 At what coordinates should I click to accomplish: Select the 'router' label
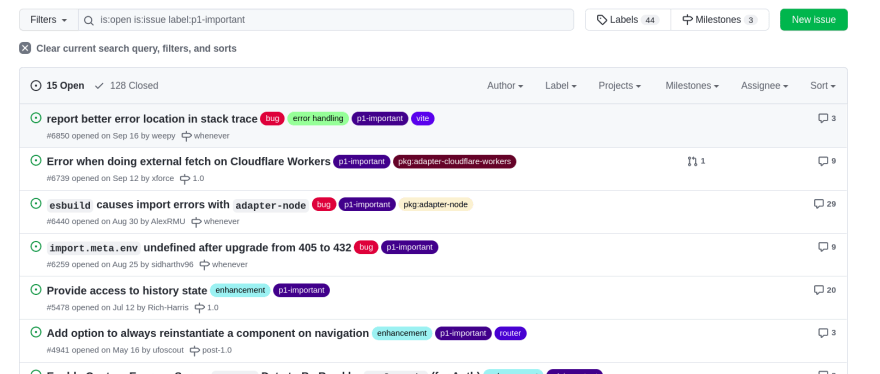(510, 333)
